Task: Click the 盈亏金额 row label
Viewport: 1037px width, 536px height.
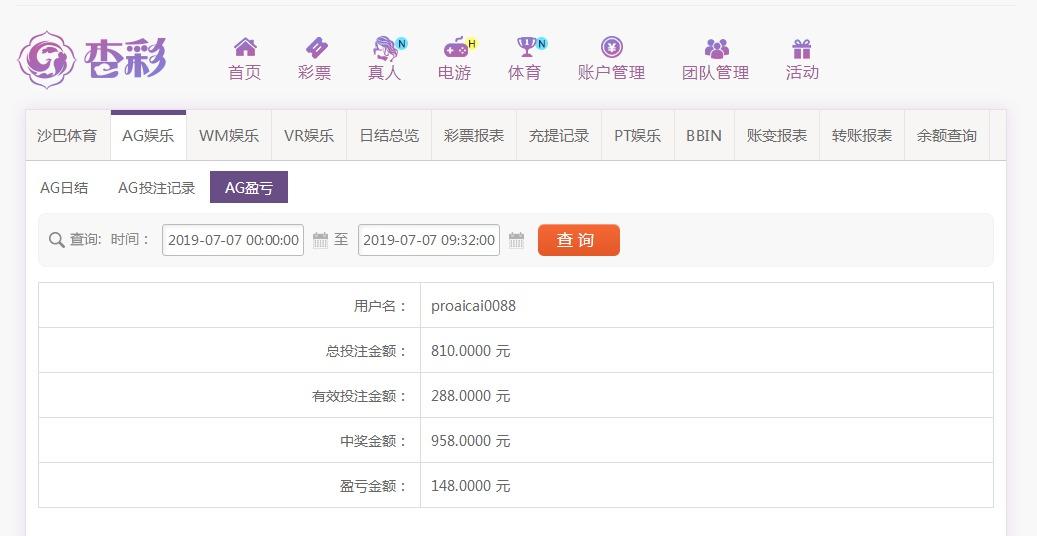Action: [x=373, y=486]
